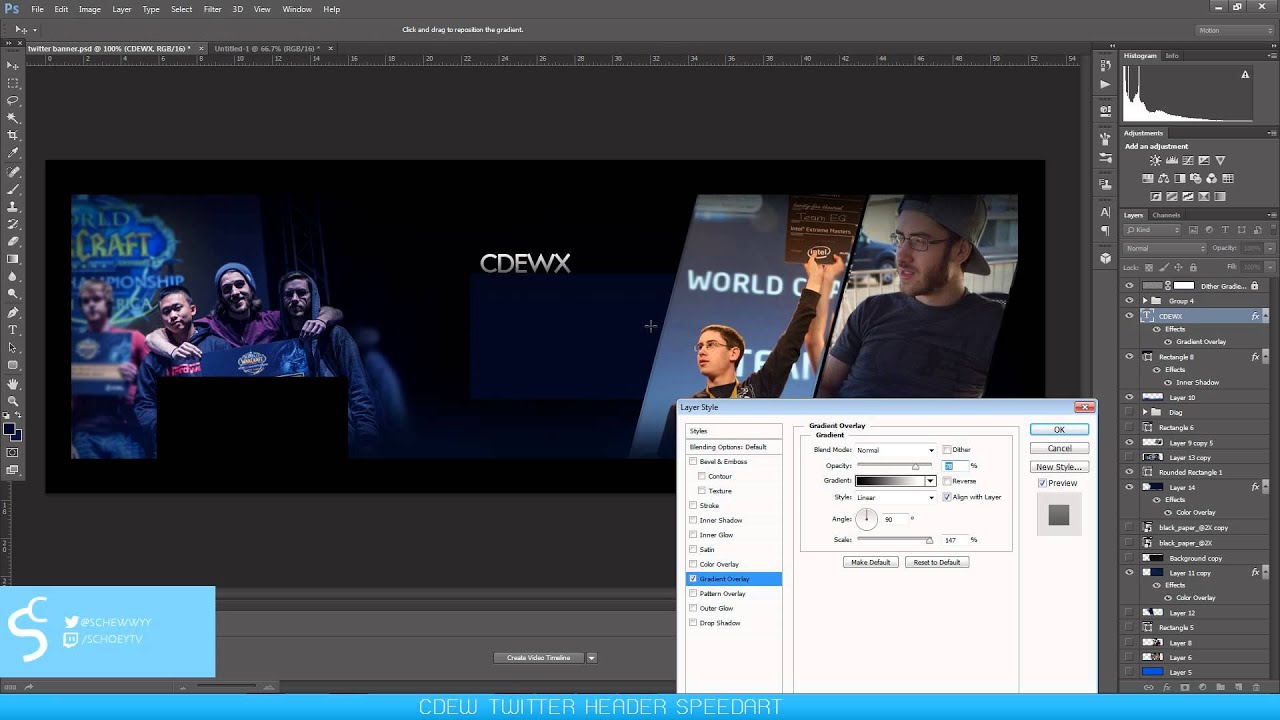The image size is (1280, 720).
Task: Click Cancel in Layer Style dialog
Action: (1059, 448)
